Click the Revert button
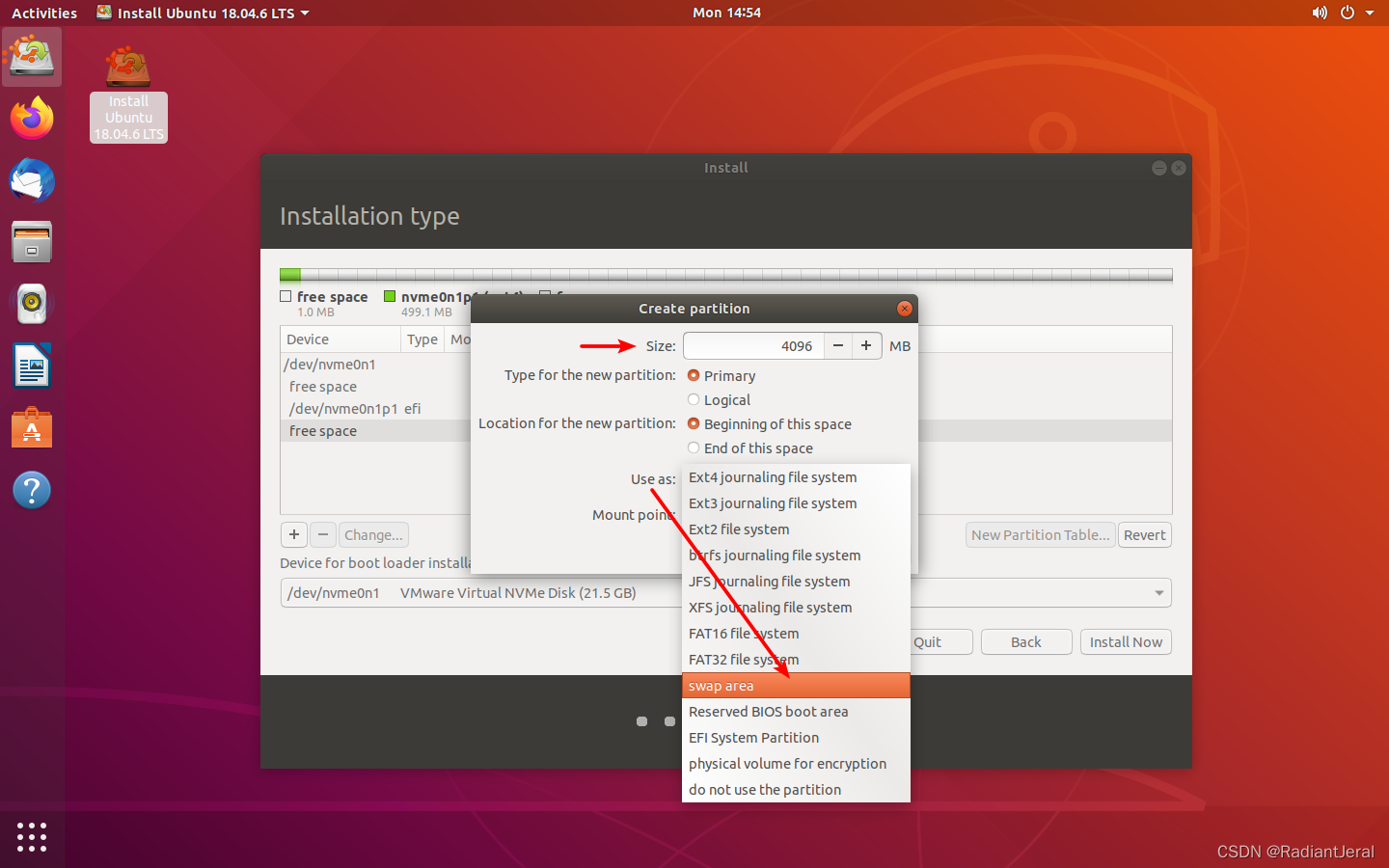The width and height of the screenshot is (1389, 868). coord(1145,534)
